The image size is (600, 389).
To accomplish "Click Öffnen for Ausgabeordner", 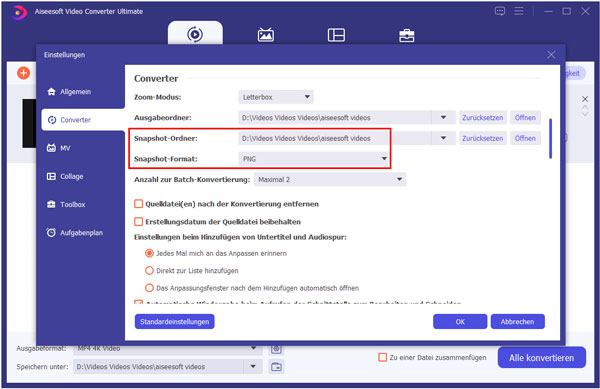I will tap(525, 117).
